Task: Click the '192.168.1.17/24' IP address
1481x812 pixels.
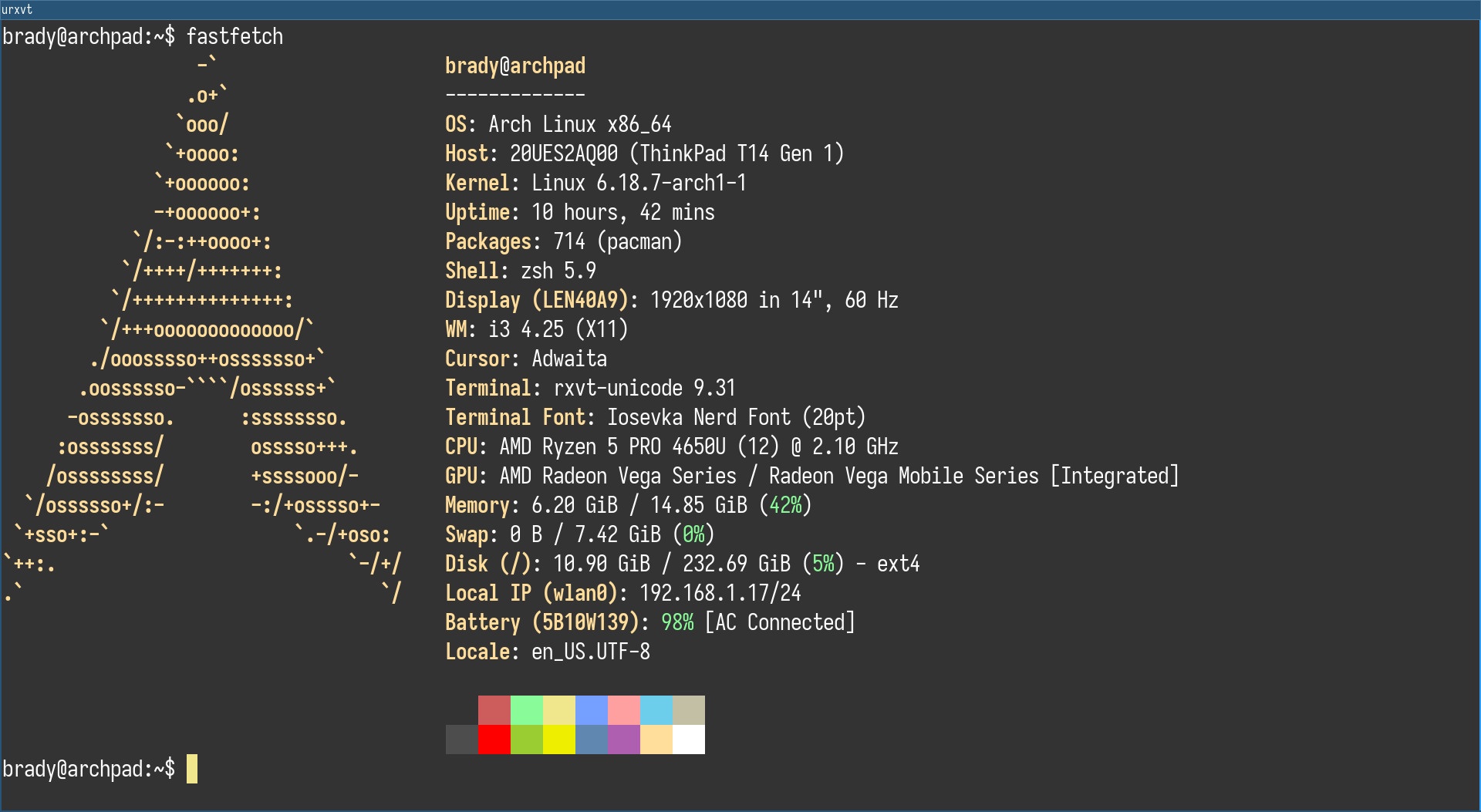Action: pyautogui.click(x=720, y=593)
